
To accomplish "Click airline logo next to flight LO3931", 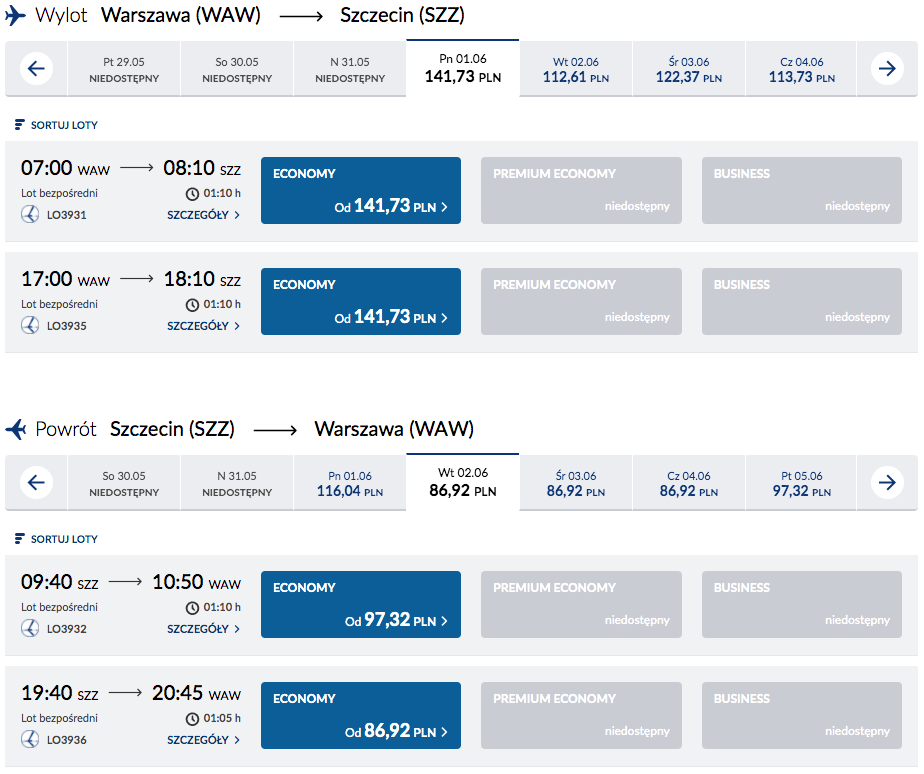I will 30,214.
